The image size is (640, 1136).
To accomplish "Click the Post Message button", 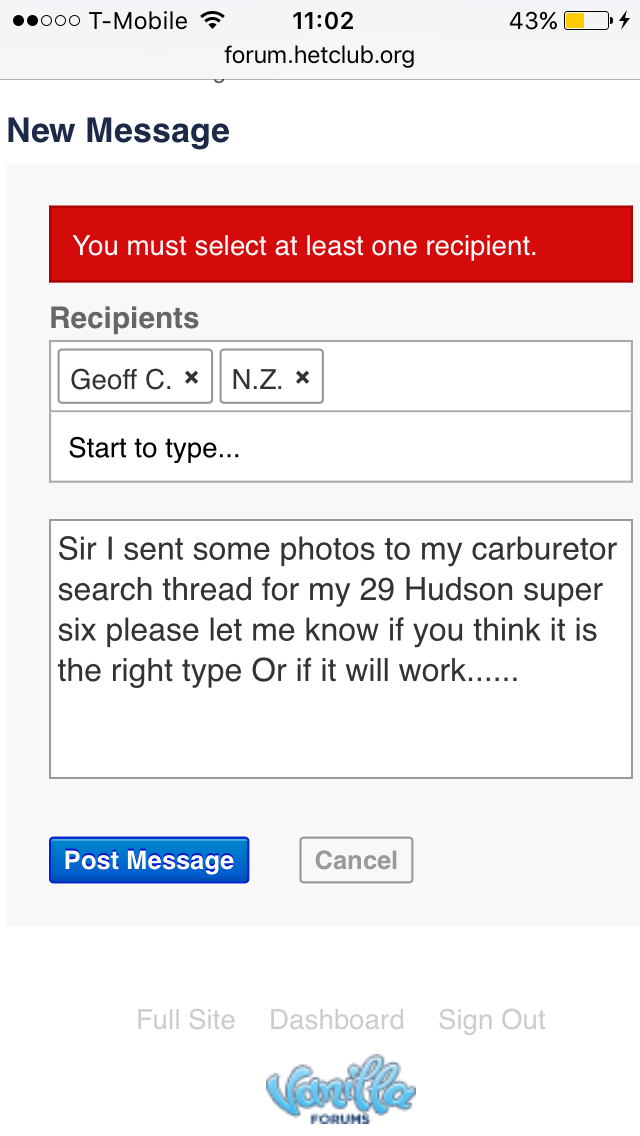I will 149,860.
